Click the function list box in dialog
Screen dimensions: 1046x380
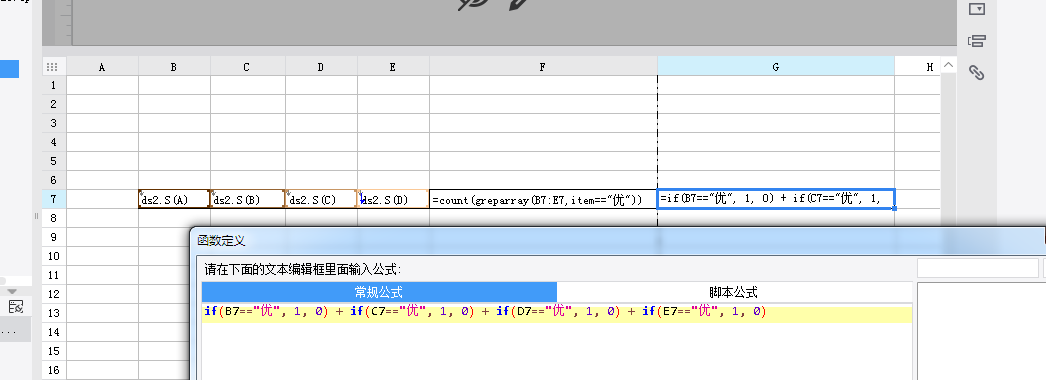[981, 331]
